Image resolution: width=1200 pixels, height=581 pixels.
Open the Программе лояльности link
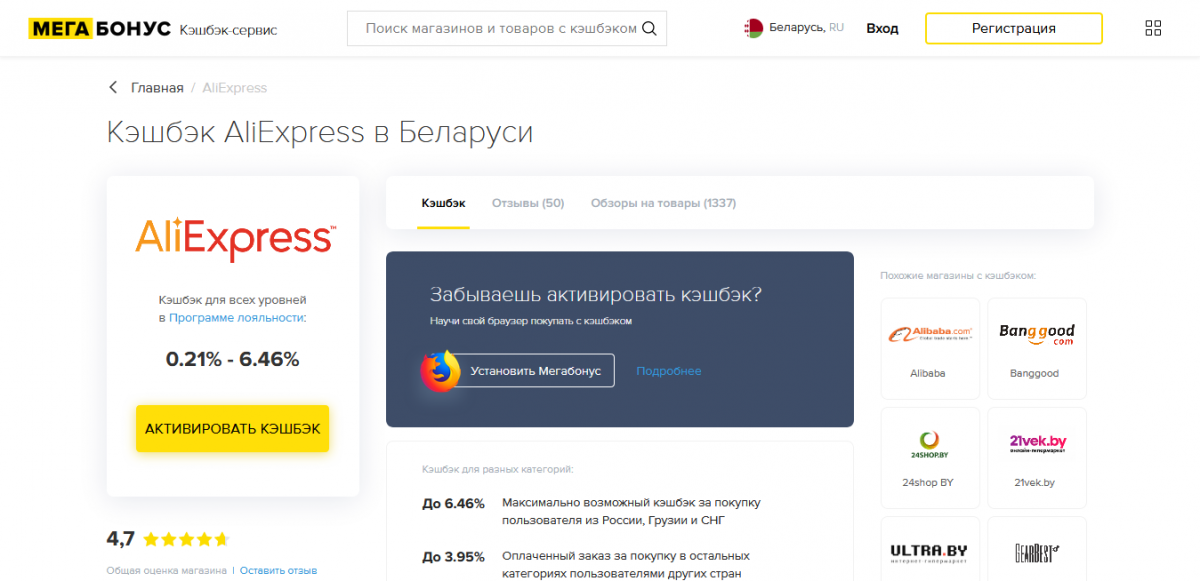pyautogui.click(x=237, y=317)
